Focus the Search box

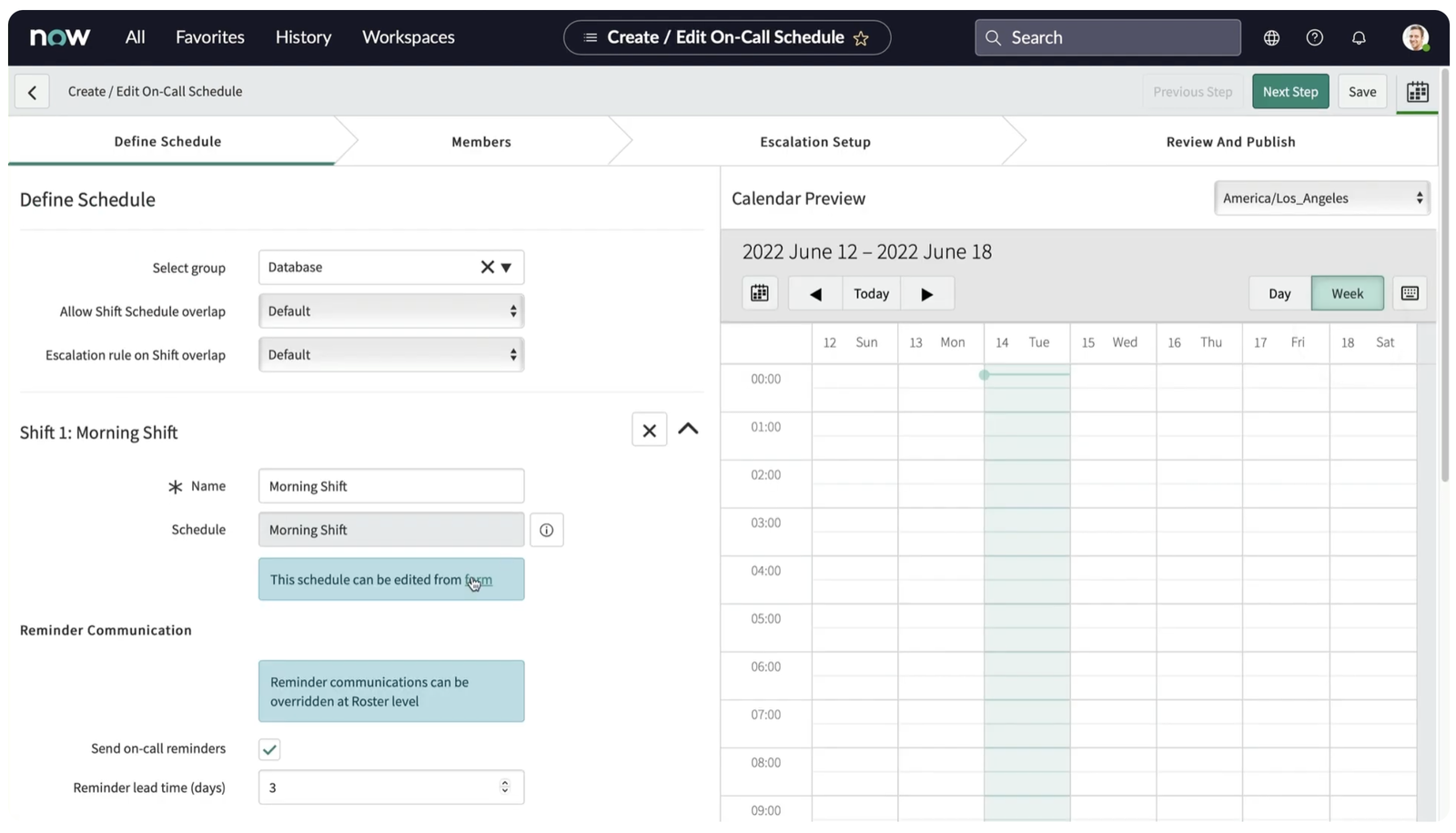pyautogui.click(x=1107, y=37)
